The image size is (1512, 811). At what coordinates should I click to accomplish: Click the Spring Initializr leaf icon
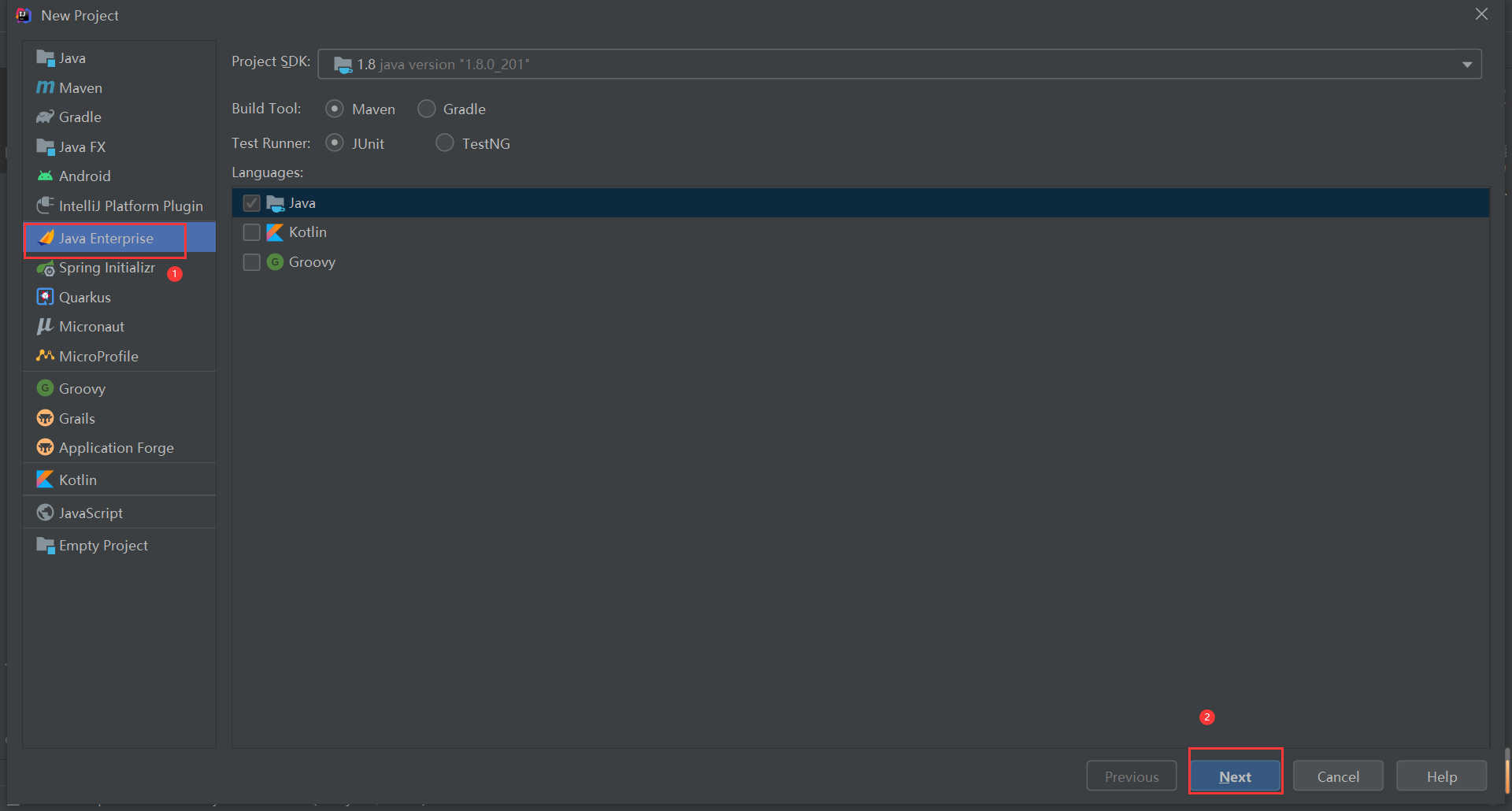point(45,268)
